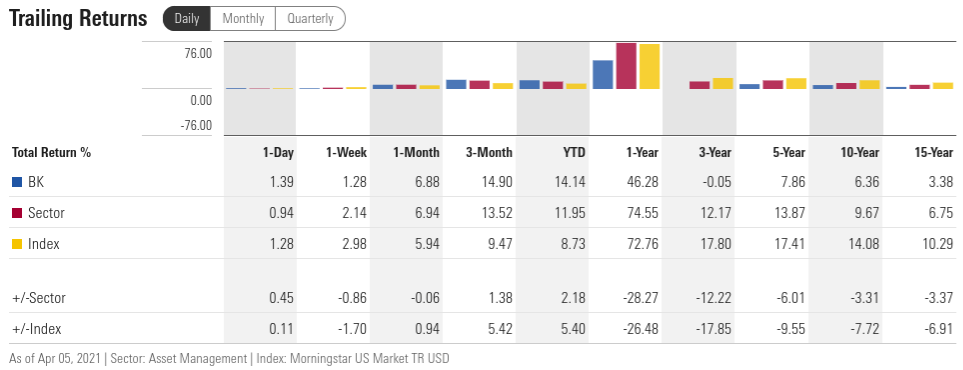Click the yellow 1-Year Index bar
963x370 pixels.
(649, 66)
